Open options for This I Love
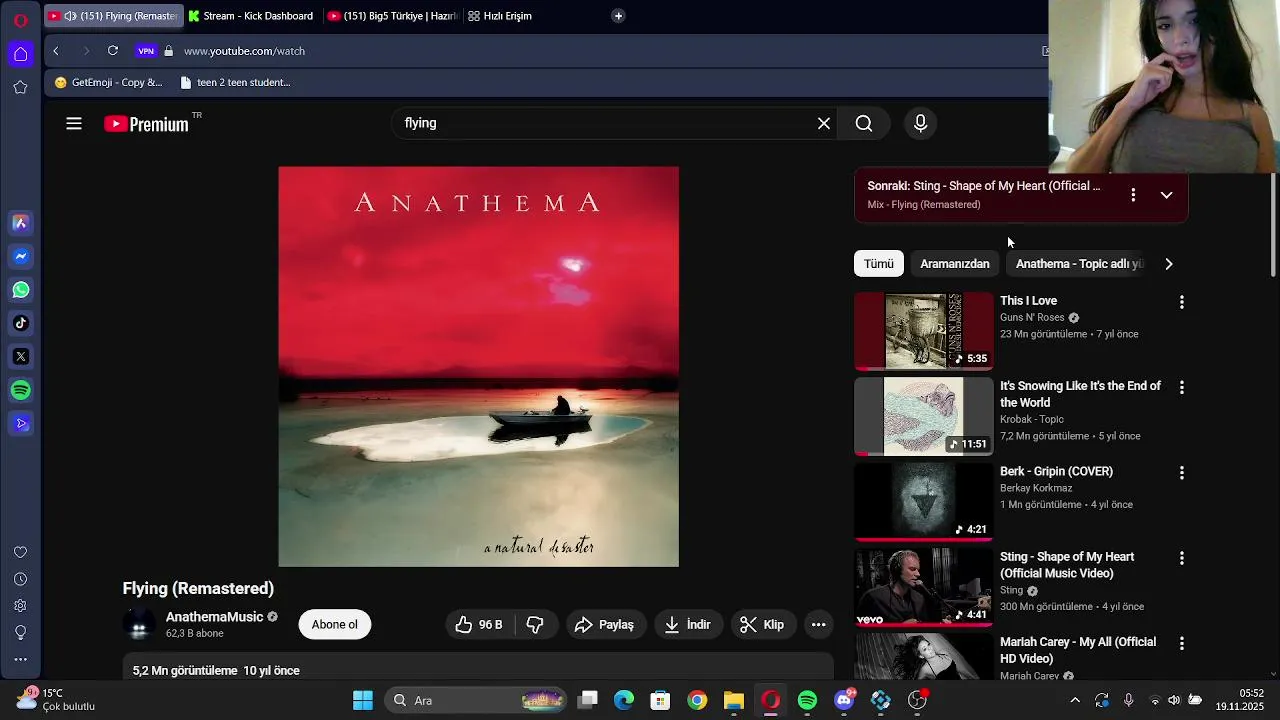Viewport: 1280px width, 720px height. tap(1182, 302)
